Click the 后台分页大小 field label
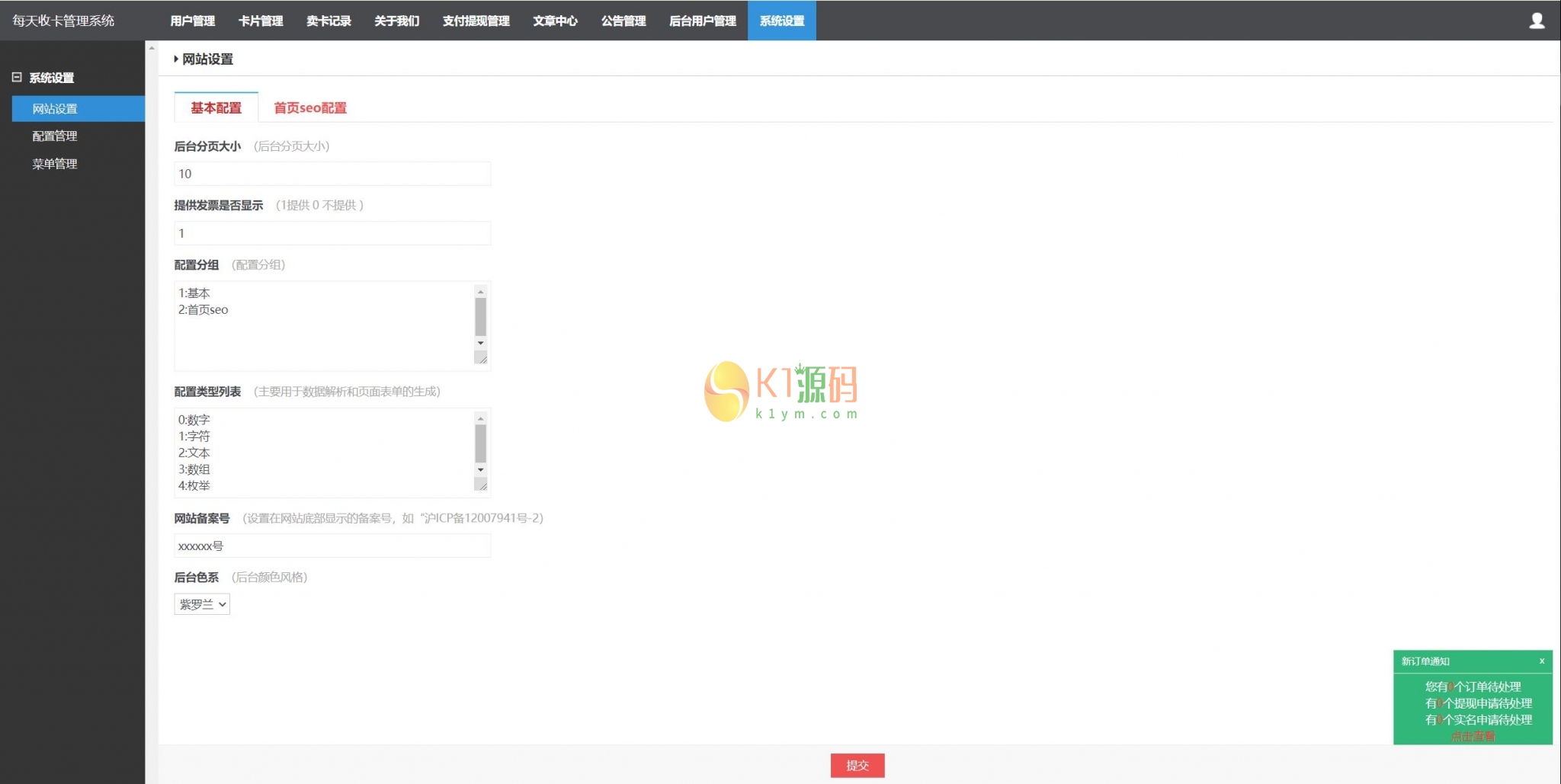The width and height of the screenshot is (1561, 784). pos(207,146)
